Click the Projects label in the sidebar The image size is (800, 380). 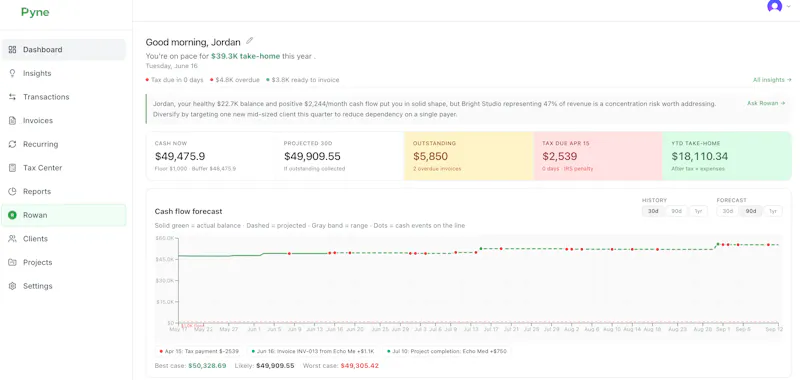point(38,262)
